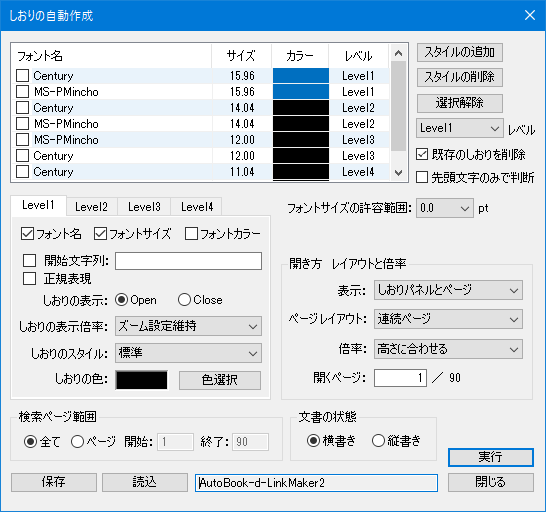Screen dimensions: 546x512
Task: Click the scroll up arrow in font list
Action: (x=399, y=53)
